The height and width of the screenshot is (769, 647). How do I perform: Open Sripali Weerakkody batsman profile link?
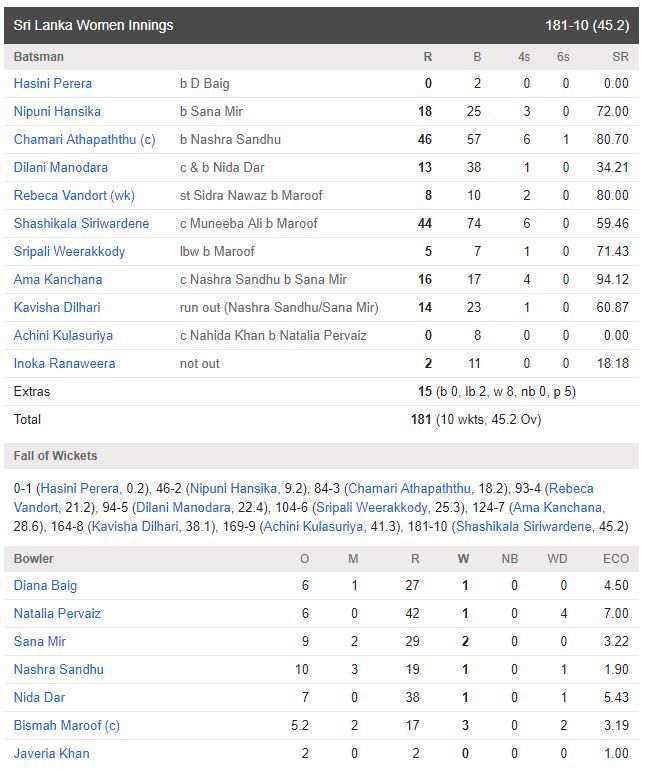(69, 252)
